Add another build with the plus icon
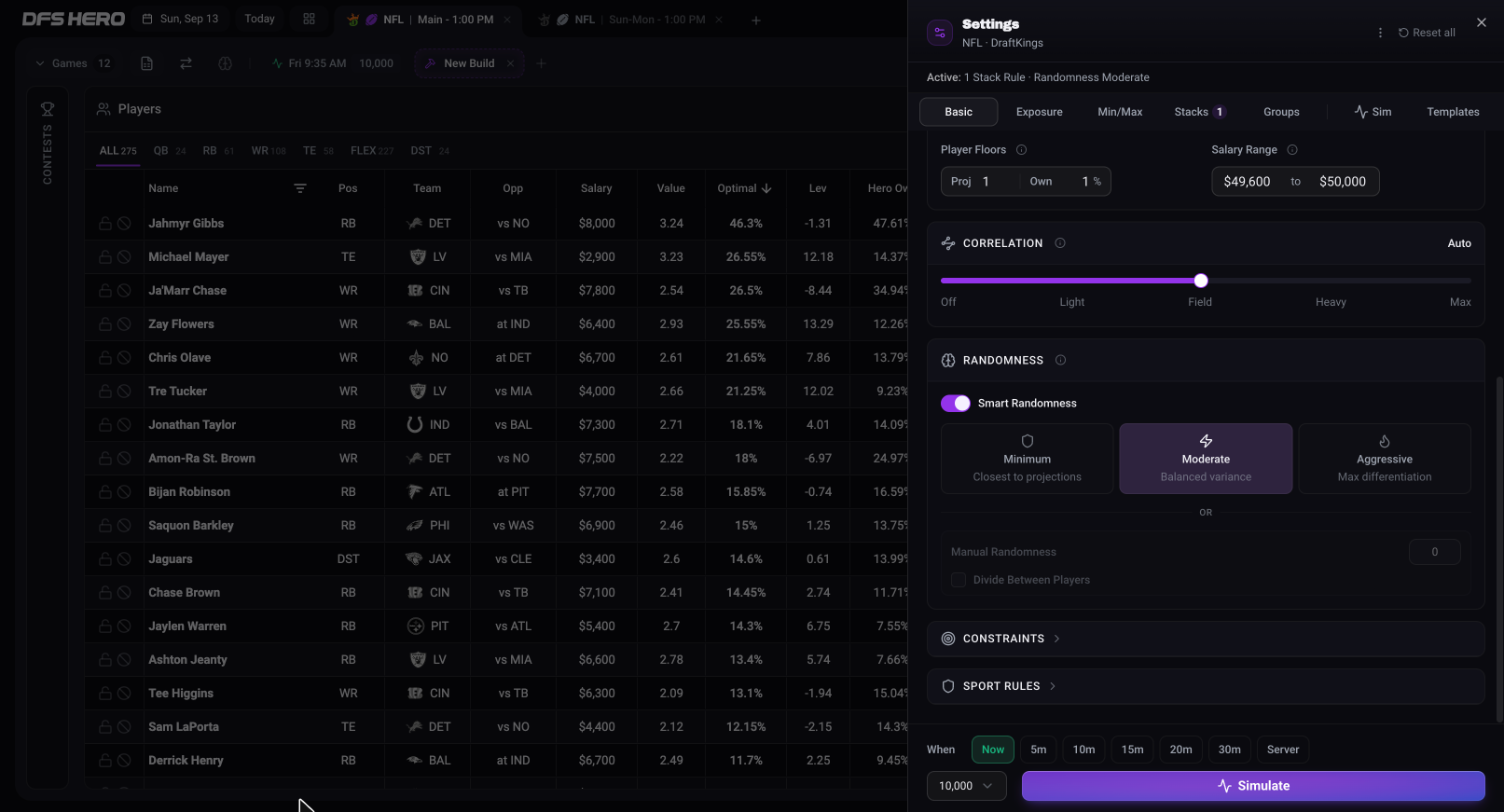Image resolution: width=1504 pixels, height=812 pixels. (x=541, y=63)
